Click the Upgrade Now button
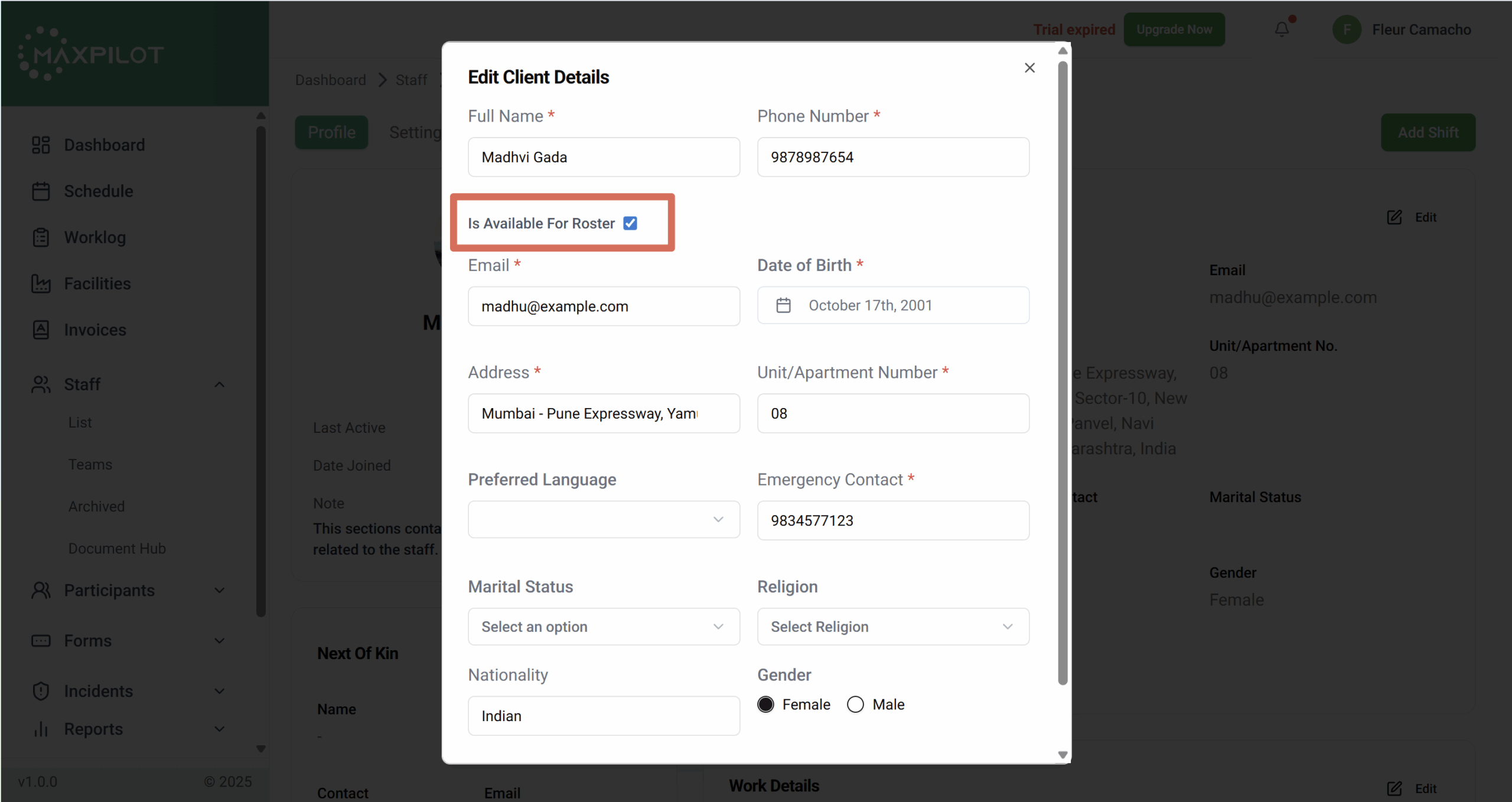The image size is (1512, 802). [1174, 30]
